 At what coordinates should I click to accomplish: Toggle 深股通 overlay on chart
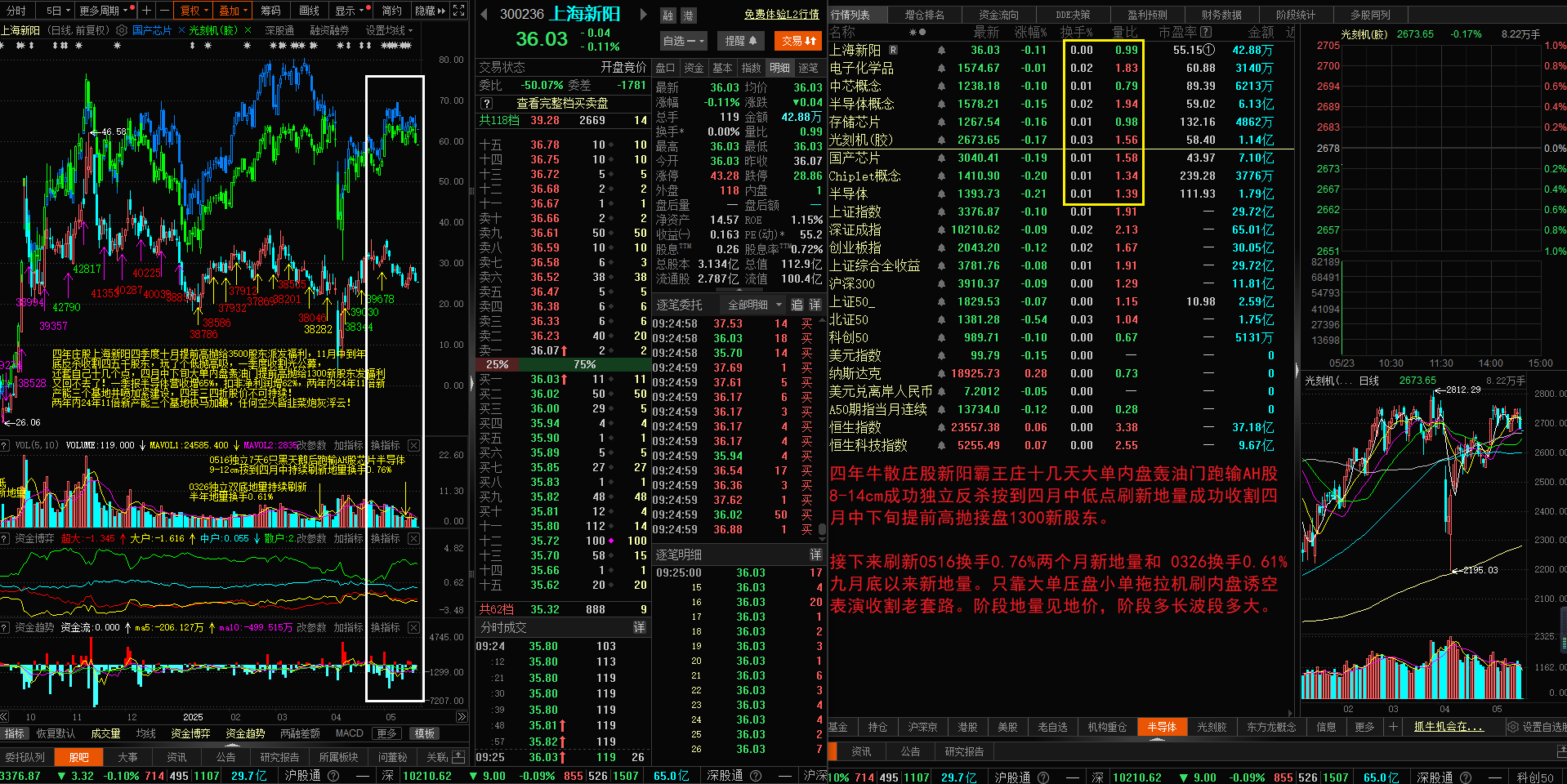click(x=279, y=30)
